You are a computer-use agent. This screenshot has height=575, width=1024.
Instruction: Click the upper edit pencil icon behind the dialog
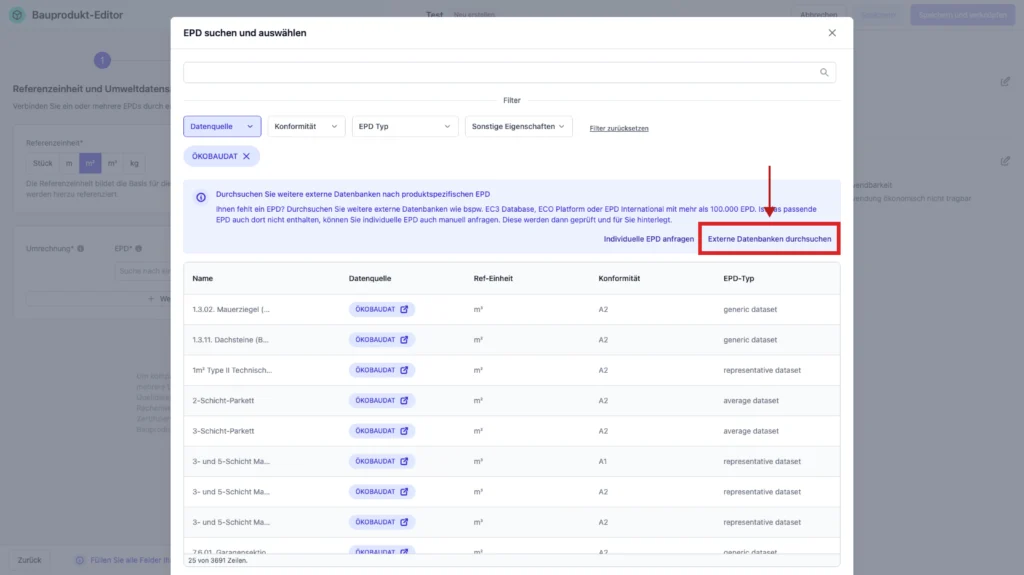tap(1005, 82)
